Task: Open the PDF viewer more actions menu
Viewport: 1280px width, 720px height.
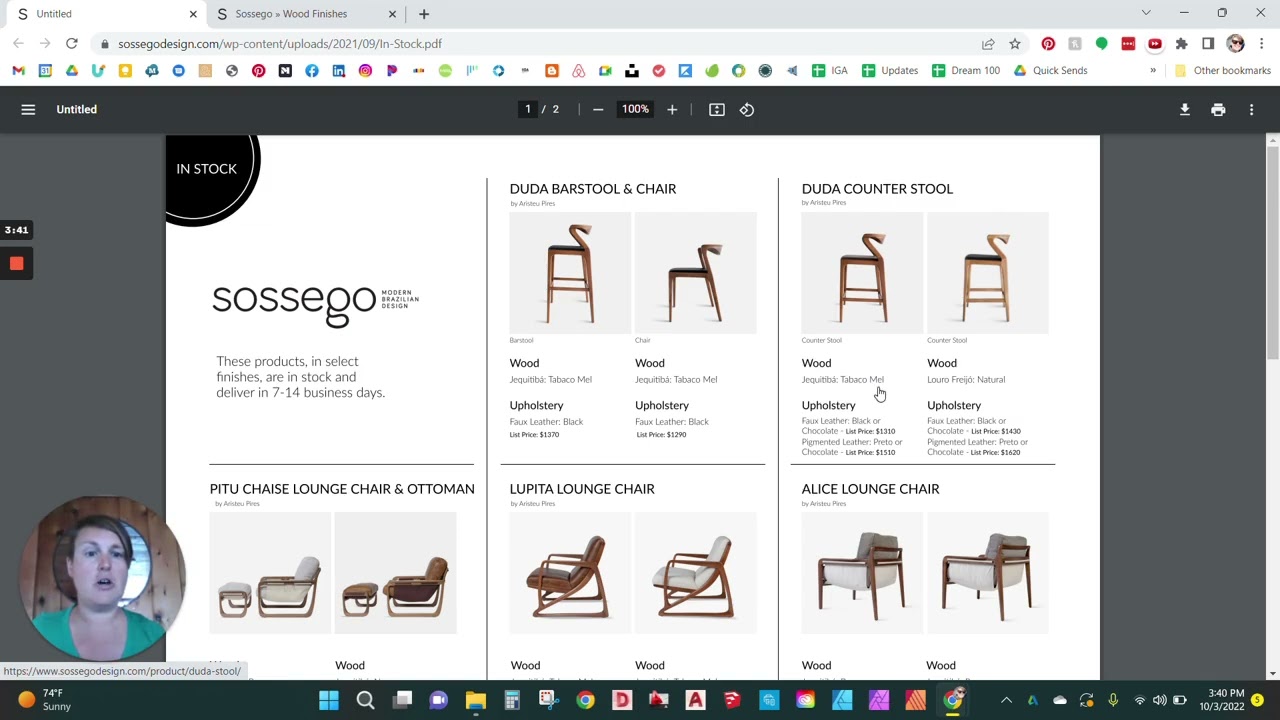Action: (x=1251, y=109)
